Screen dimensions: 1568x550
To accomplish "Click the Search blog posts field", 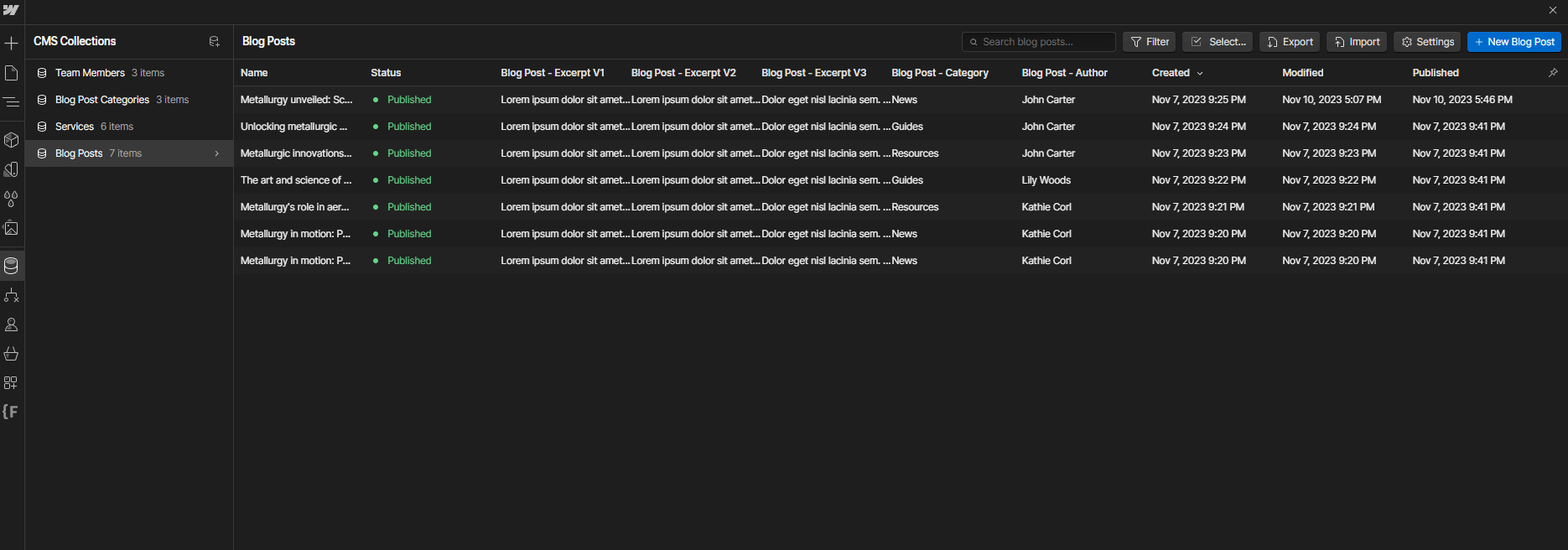I will 1038,42.
